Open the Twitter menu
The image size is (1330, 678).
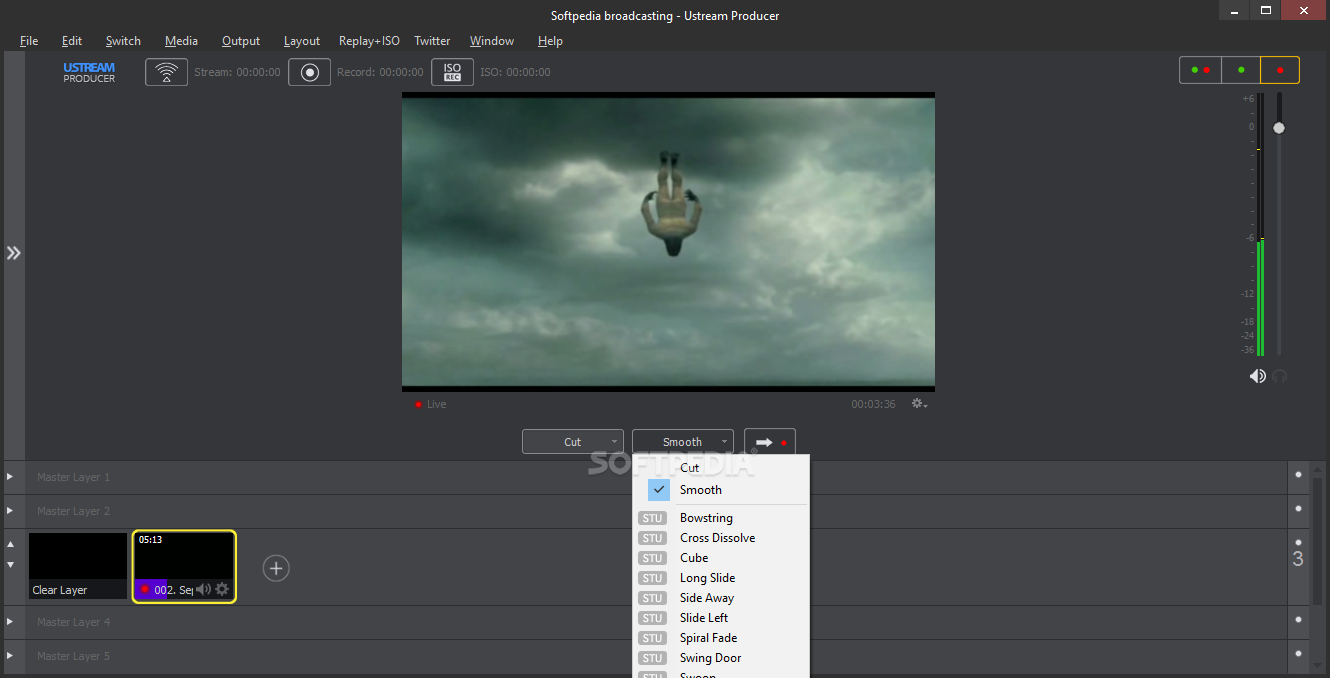pyautogui.click(x=432, y=41)
